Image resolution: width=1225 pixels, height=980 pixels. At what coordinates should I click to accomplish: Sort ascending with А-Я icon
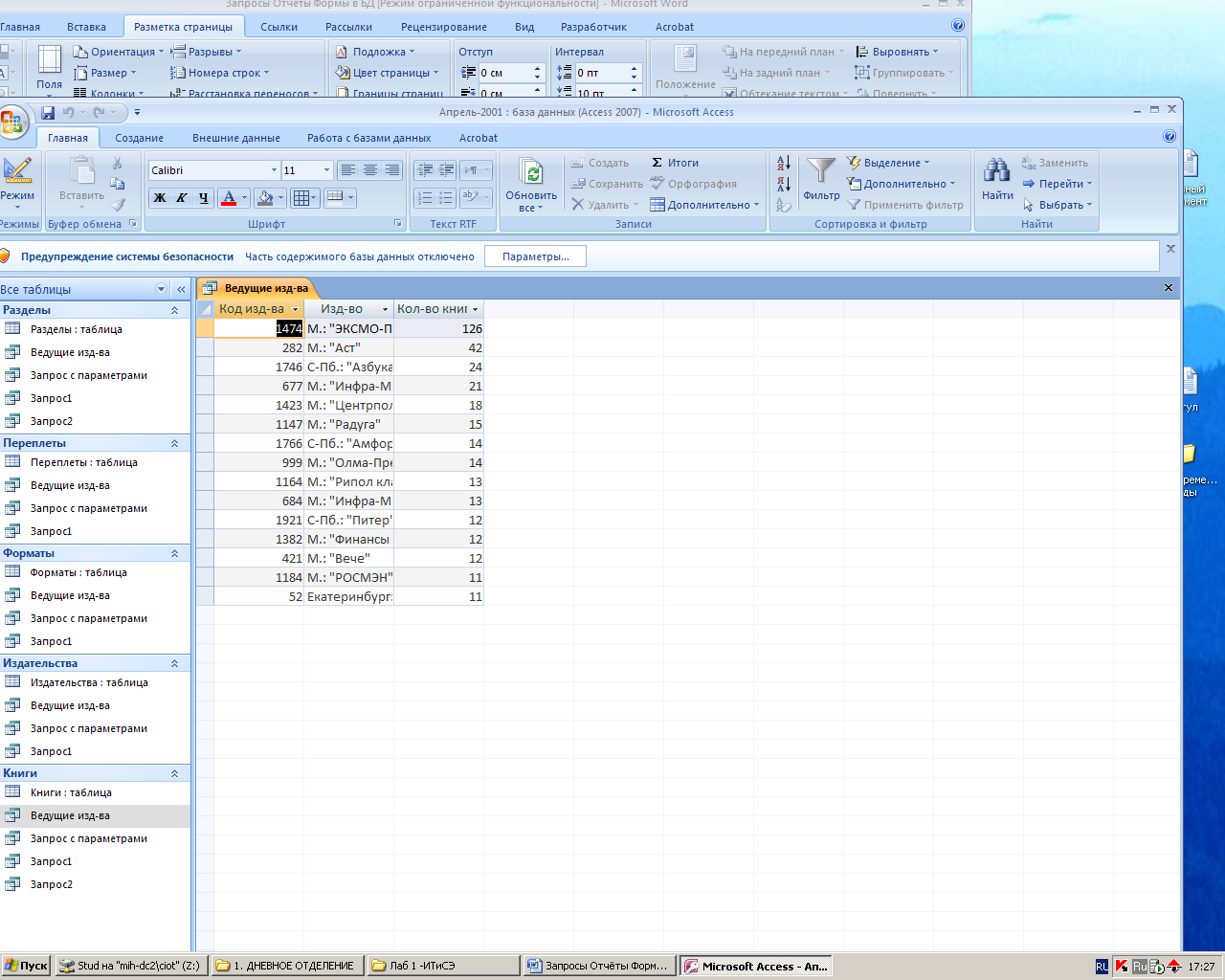tap(783, 164)
